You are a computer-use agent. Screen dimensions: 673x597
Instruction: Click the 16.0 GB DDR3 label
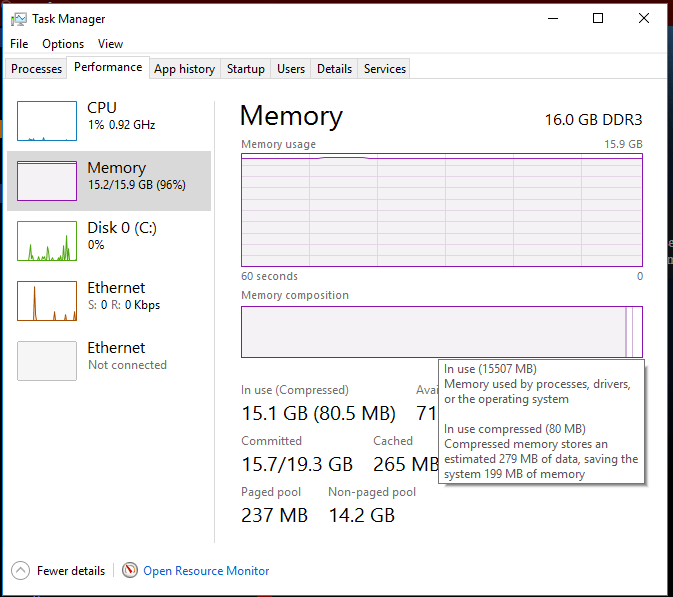coord(593,120)
